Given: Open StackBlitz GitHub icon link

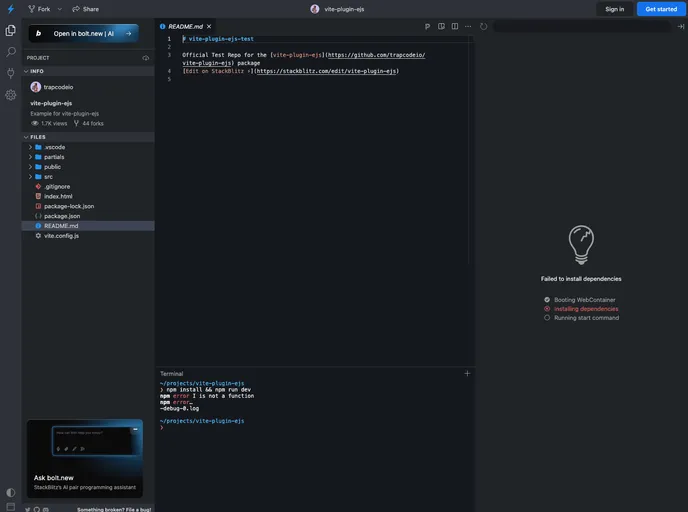Looking at the screenshot, I should 37,509.
